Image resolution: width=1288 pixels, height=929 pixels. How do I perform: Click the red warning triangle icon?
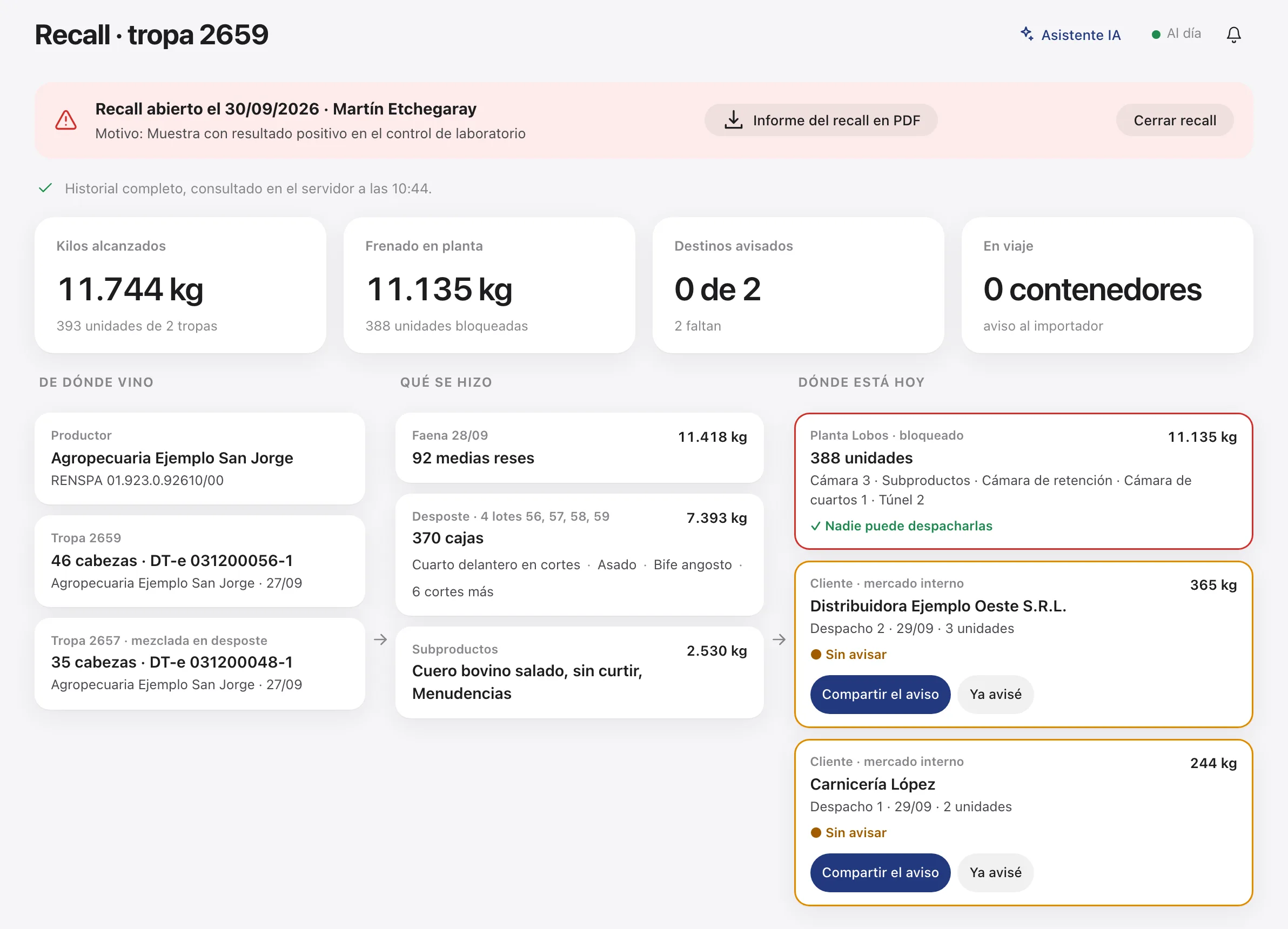pos(66,120)
